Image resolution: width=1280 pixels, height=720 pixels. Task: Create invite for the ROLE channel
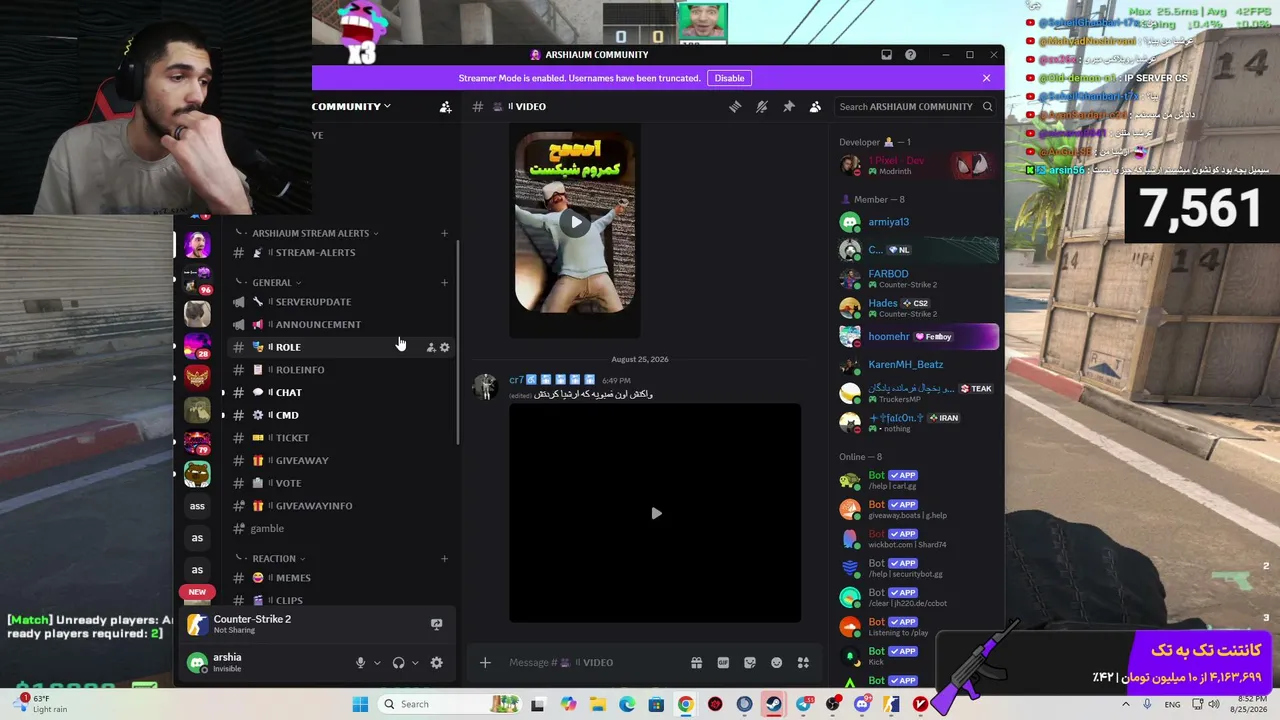coord(431,347)
